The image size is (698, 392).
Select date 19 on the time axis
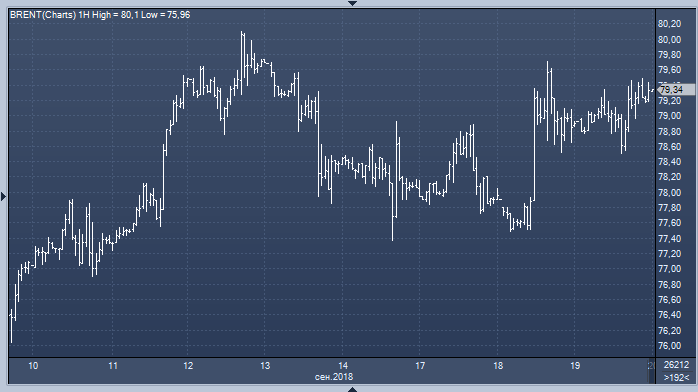[575, 366]
